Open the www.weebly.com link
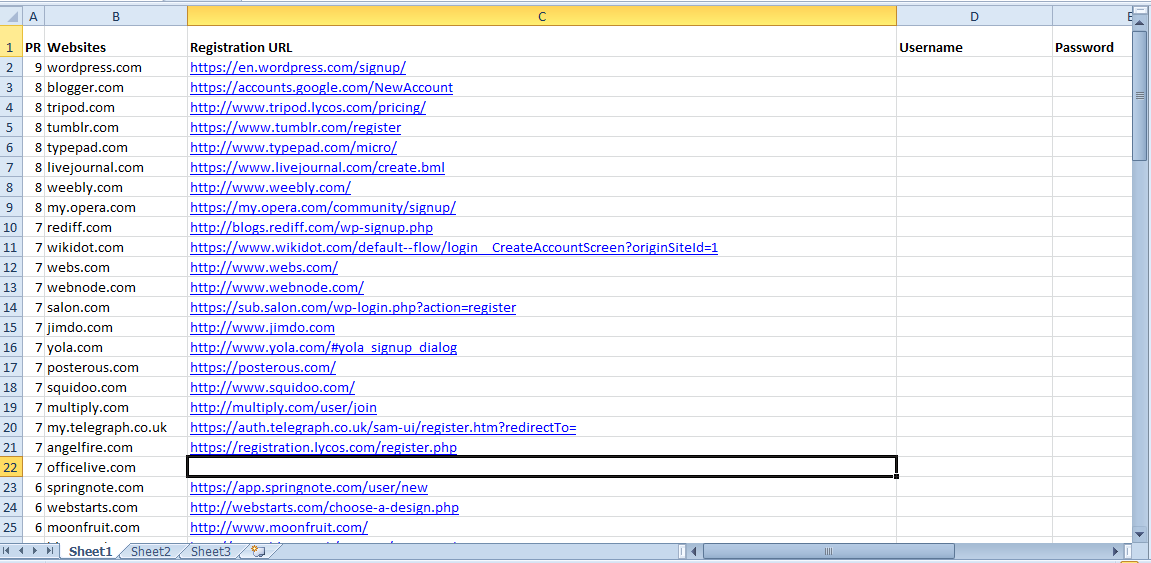Image resolution: width=1151 pixels, height=563 pixels. point(270,187)
